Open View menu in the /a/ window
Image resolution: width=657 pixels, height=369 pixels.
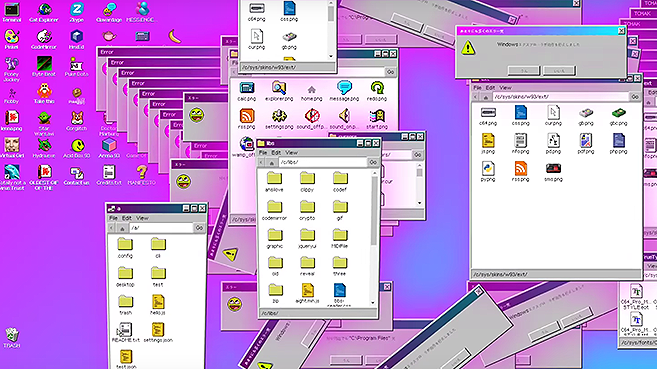point(142,218)
